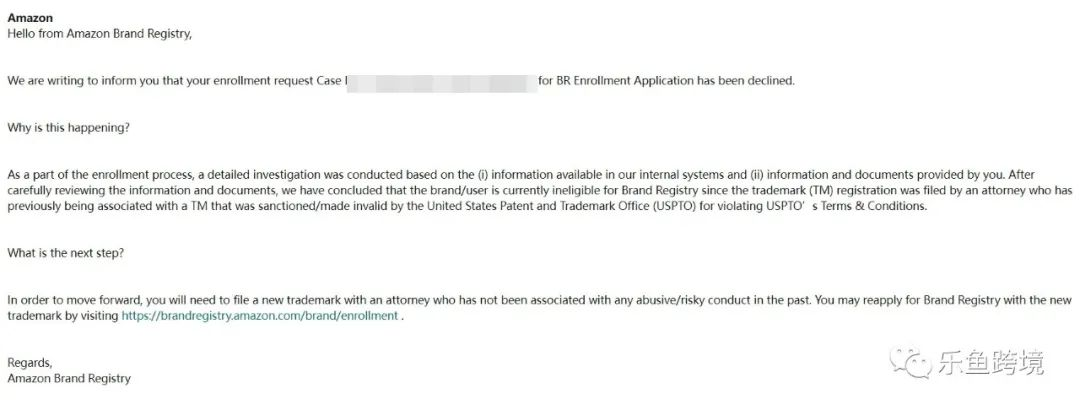Image resolution: width=1080 pixels, height=410 pixels.
Task: Click the blurred case ID field
Action: (440, 81)
